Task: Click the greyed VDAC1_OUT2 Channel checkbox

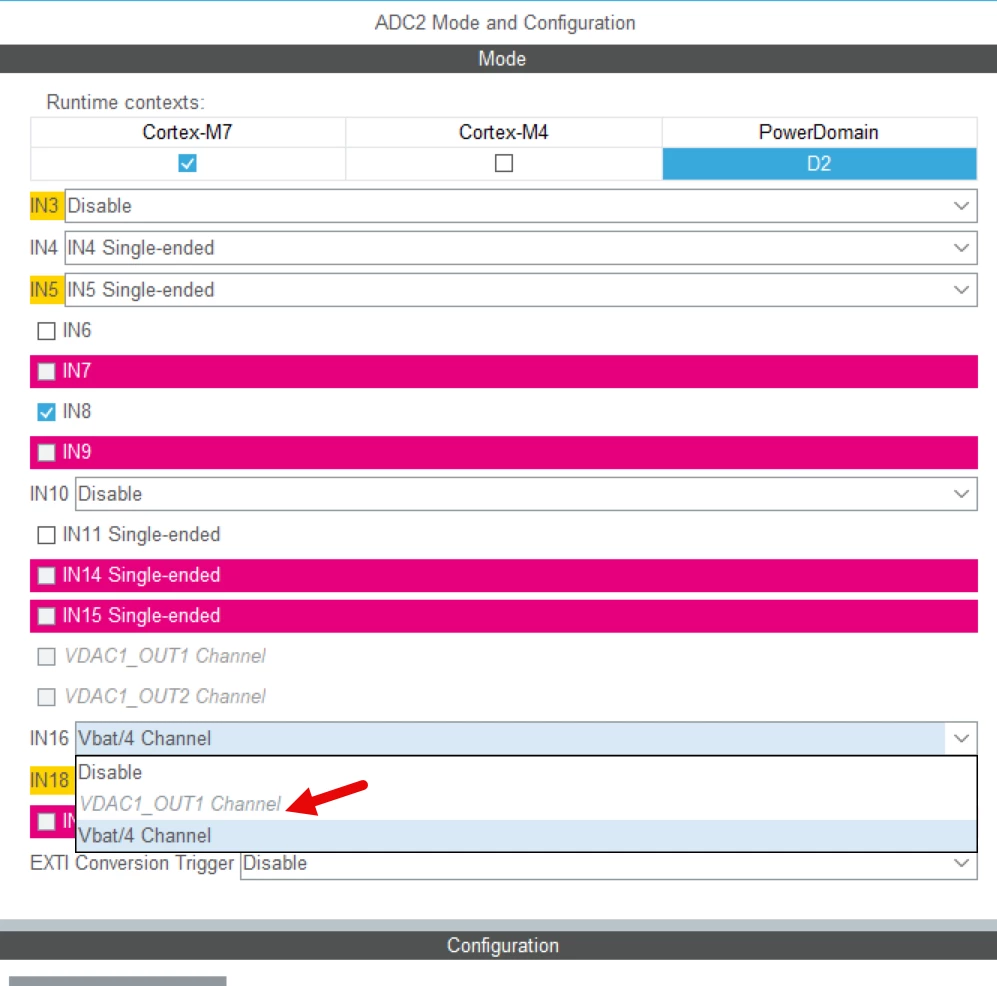Action: (x=46, y=697)
